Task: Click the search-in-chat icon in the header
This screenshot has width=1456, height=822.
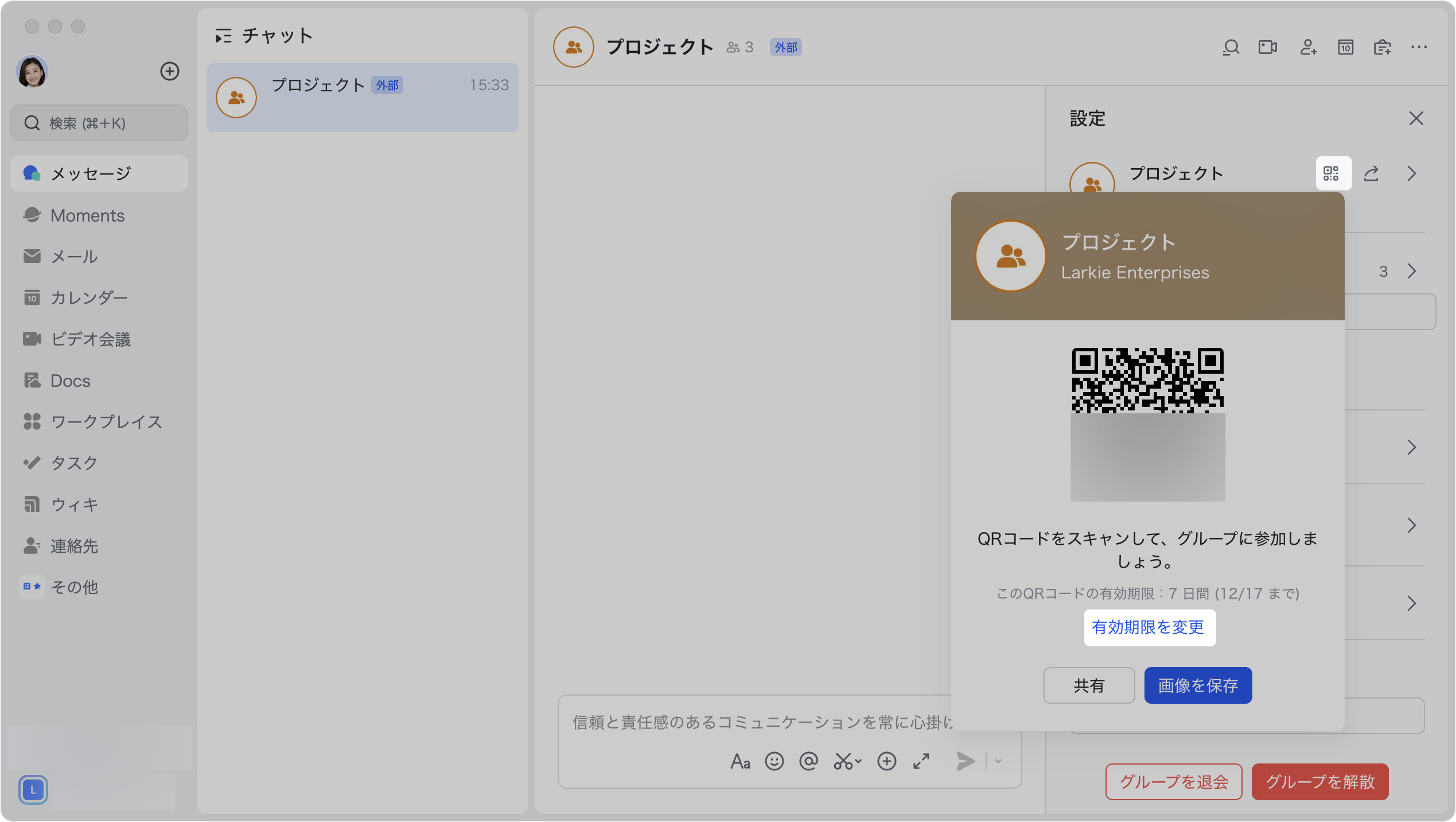Action: point(1231,47)
